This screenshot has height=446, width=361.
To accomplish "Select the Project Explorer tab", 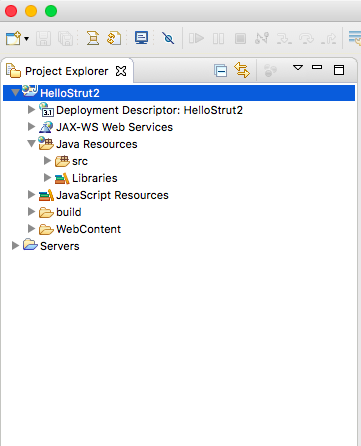I will pyautogui.click(x=67, y=71).
